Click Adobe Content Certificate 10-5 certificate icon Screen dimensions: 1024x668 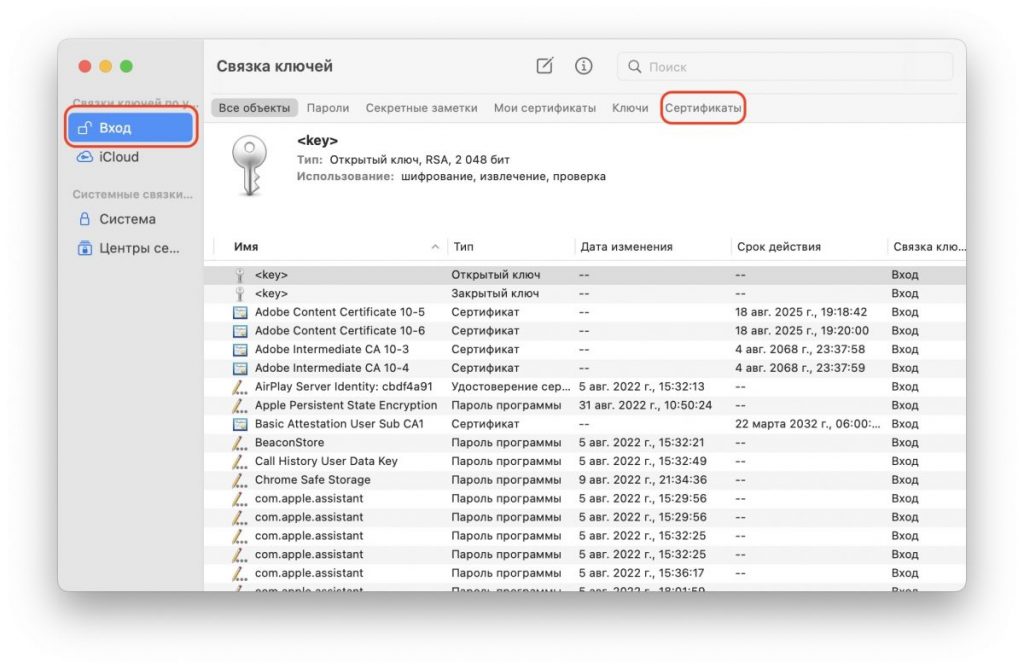(x=240, y=312)
